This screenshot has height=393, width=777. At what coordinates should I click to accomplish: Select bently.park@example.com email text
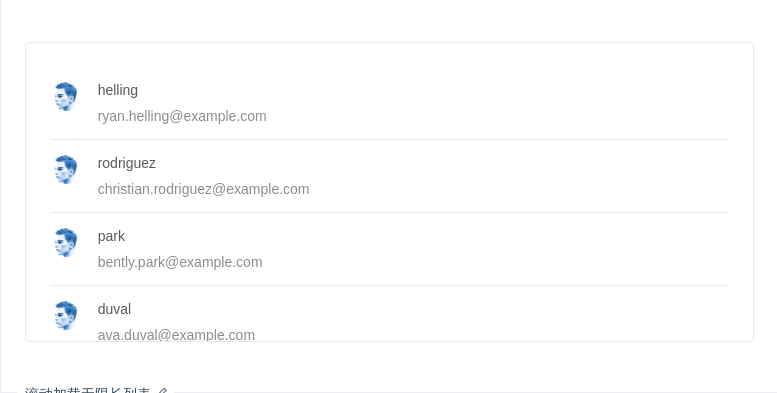click(x=180, y=262)
